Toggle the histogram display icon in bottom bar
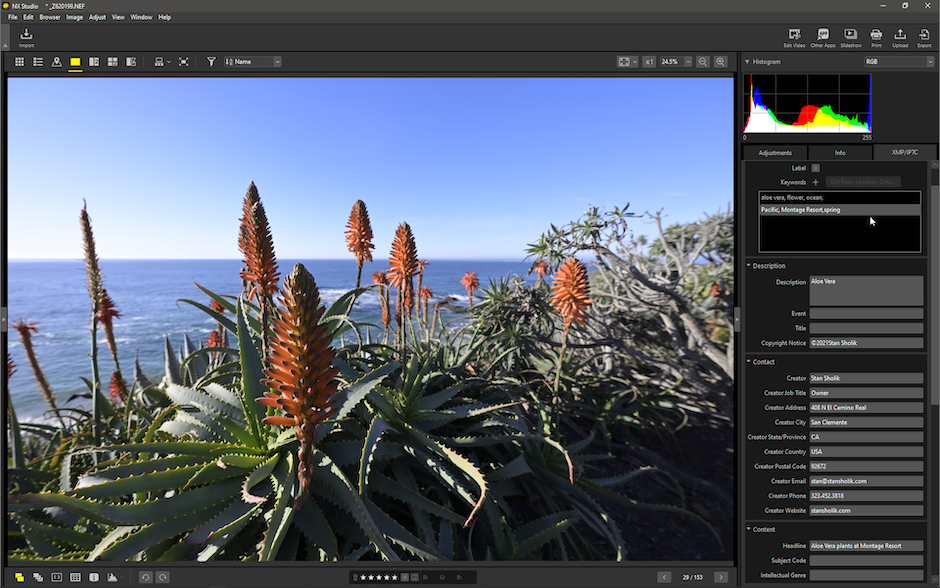This screenshot has height=588, width=940. [x=113, y=577]
